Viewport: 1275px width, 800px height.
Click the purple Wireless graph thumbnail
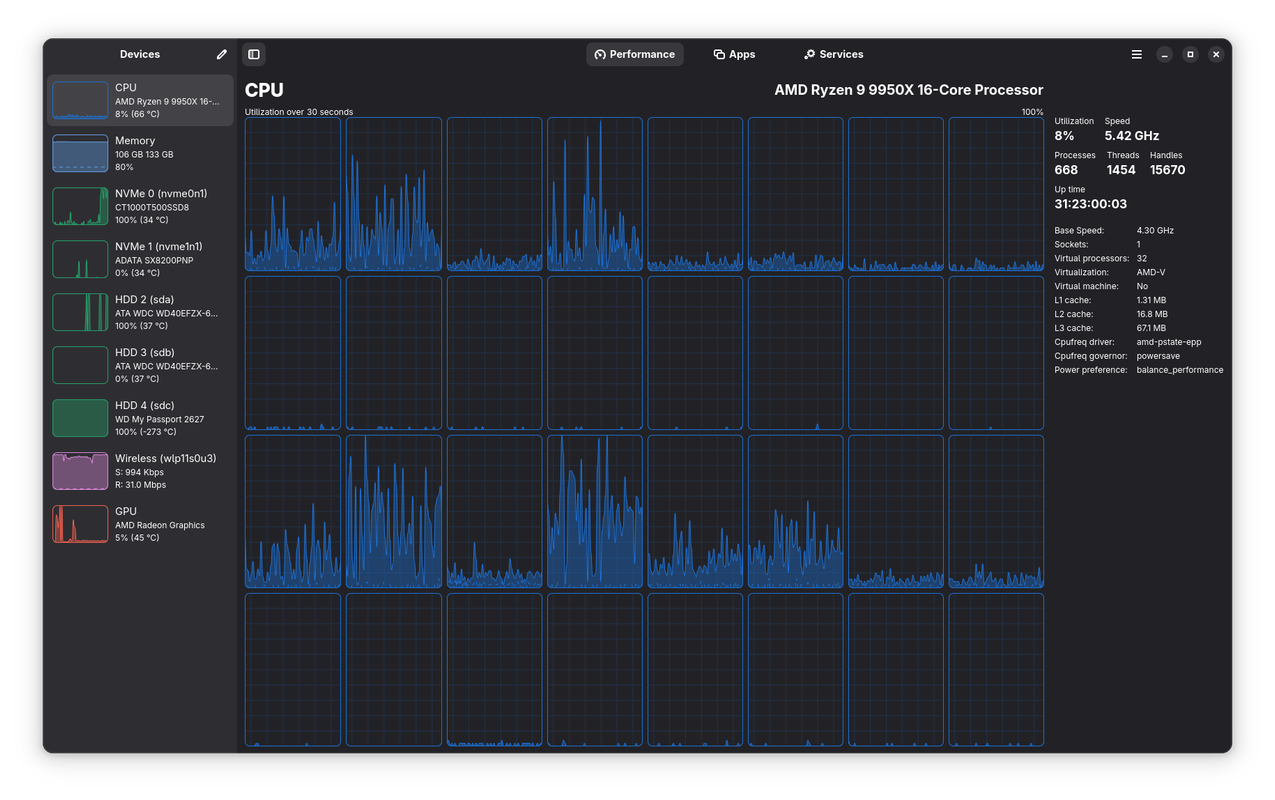[80, 471]
